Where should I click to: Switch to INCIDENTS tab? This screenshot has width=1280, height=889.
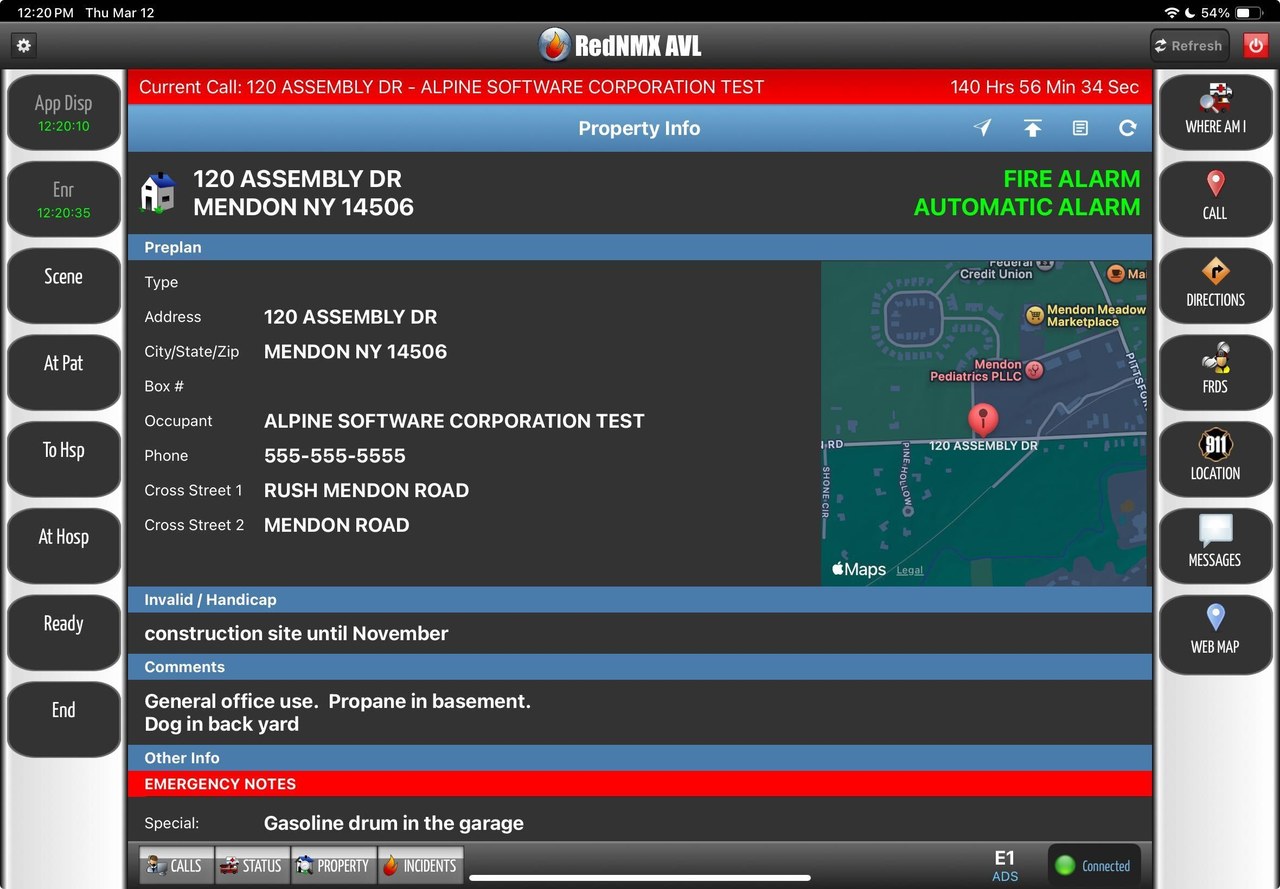[420, 866]
